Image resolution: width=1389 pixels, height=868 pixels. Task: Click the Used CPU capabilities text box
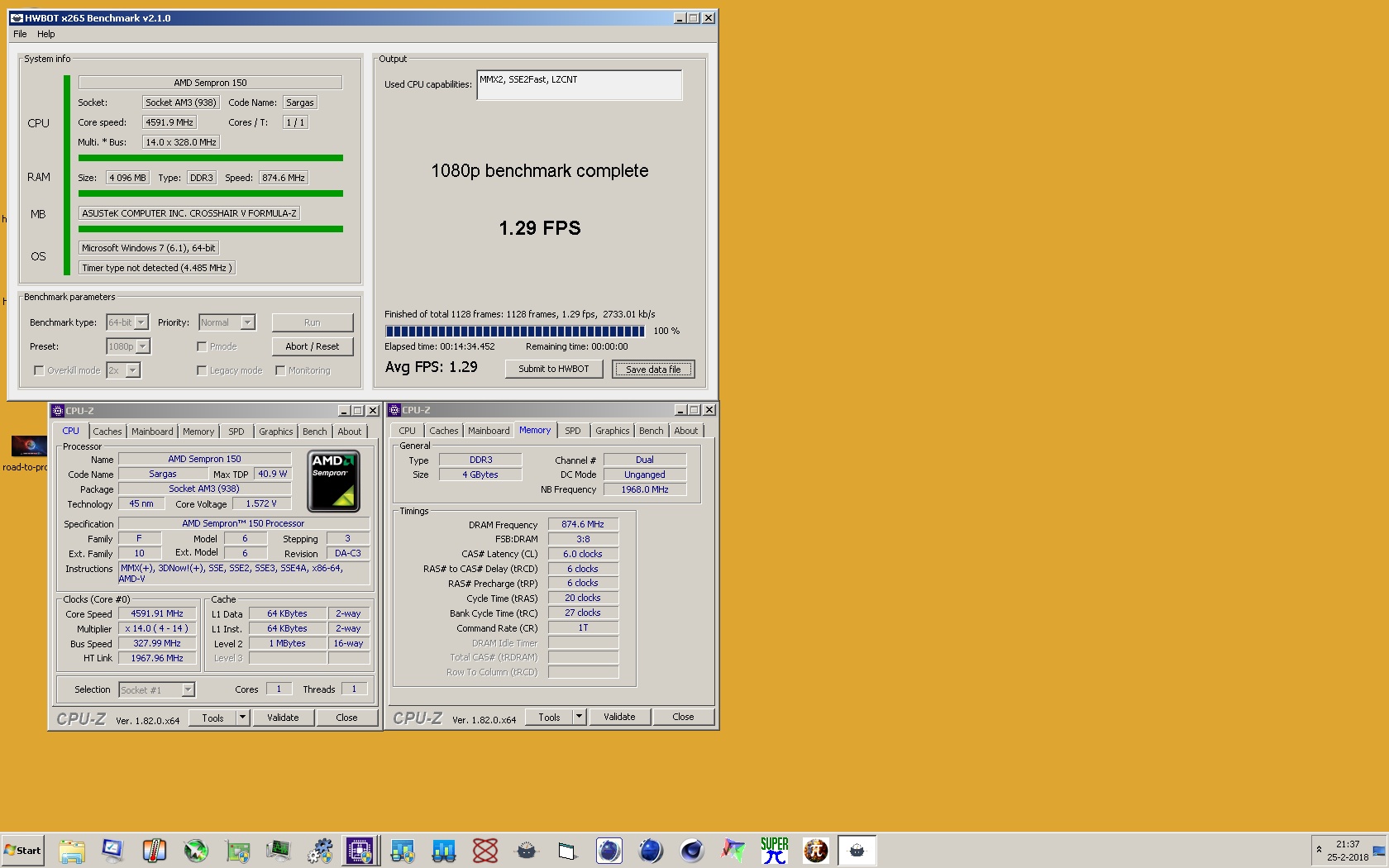tap(580, 85)
